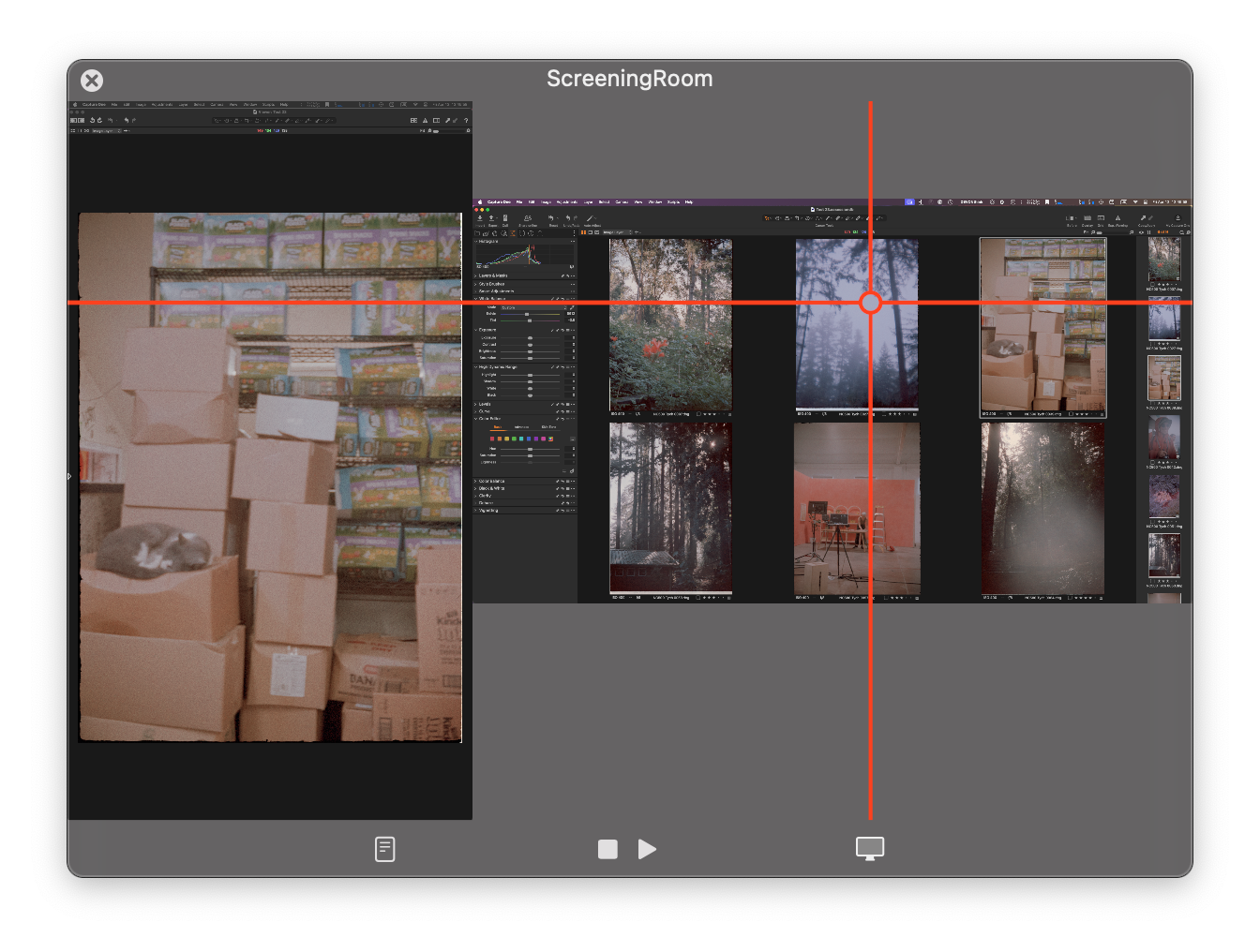
Task: Click the Import icon in Capture One toolbar
Action: 480,219
